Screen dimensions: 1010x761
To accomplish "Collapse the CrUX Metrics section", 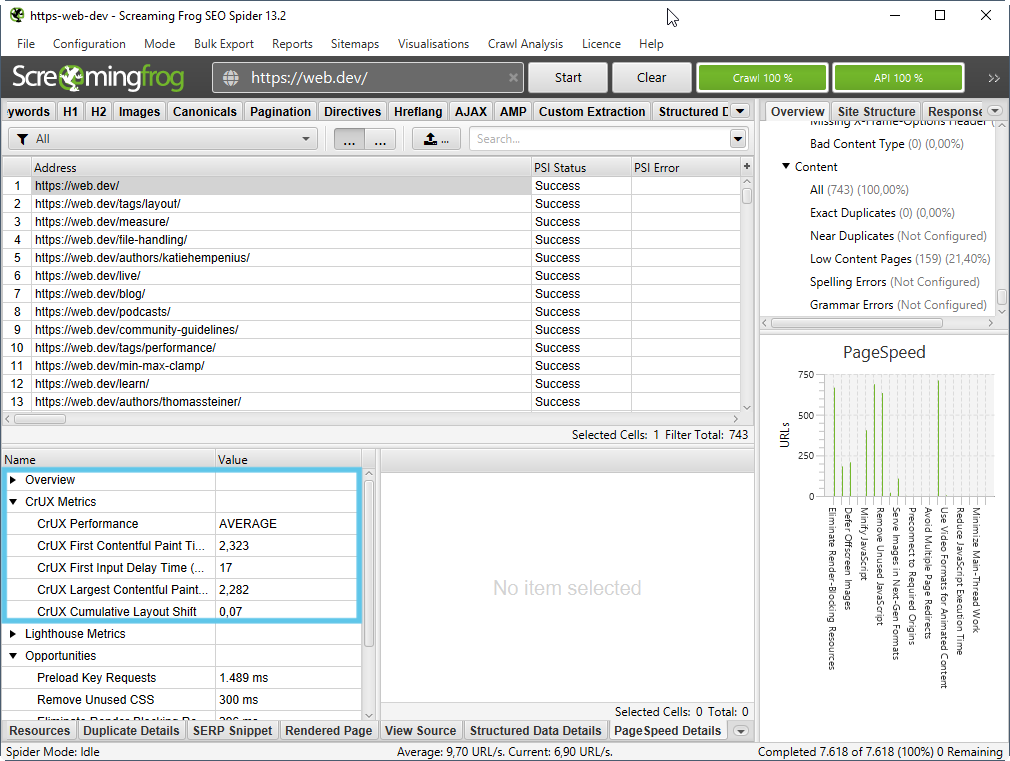I will point(13,502).
